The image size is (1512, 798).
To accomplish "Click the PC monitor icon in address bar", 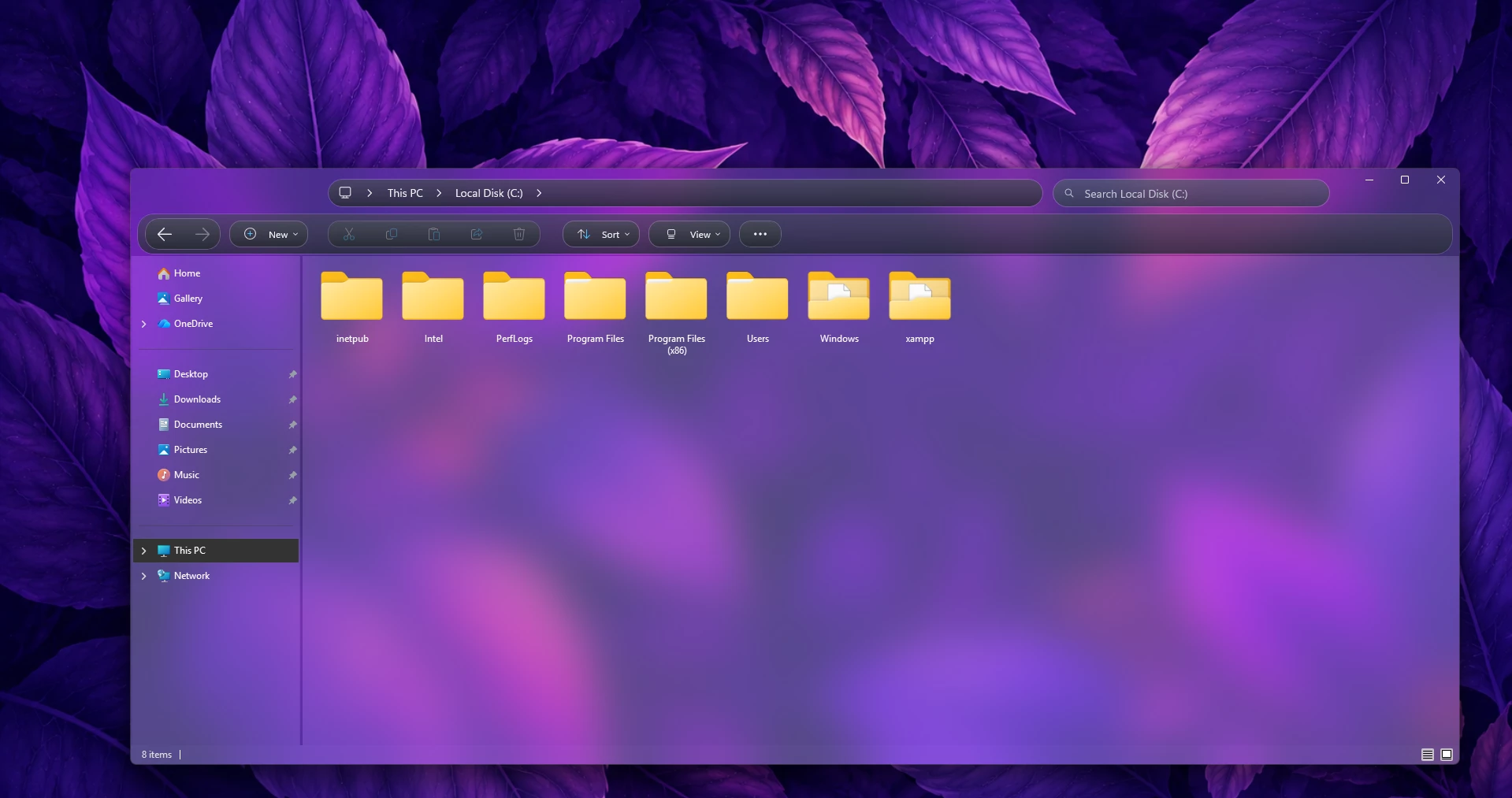I will (345, 193).
